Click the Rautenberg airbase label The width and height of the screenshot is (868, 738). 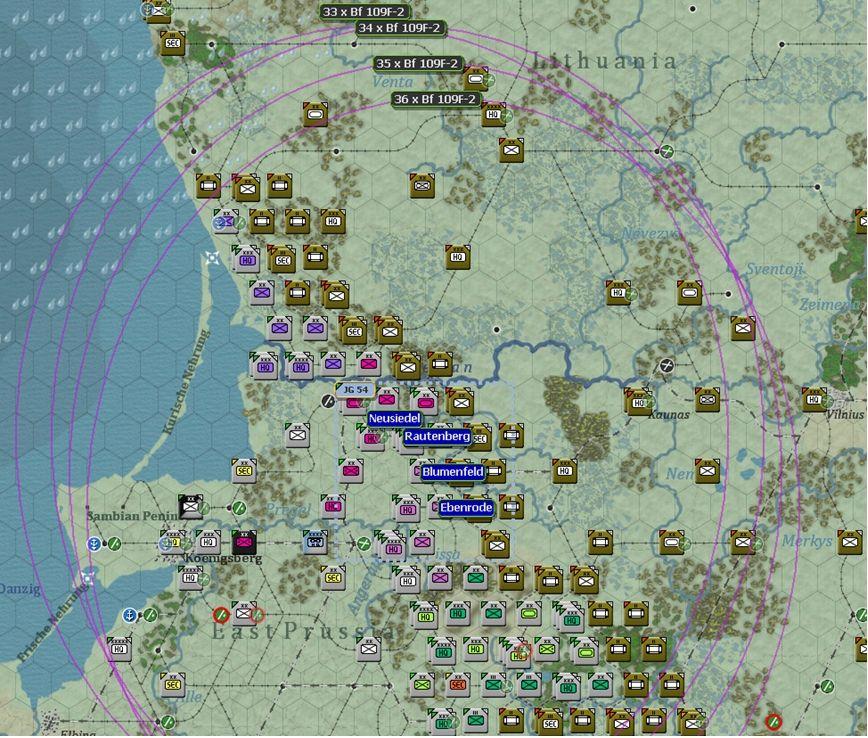point(437,436)
